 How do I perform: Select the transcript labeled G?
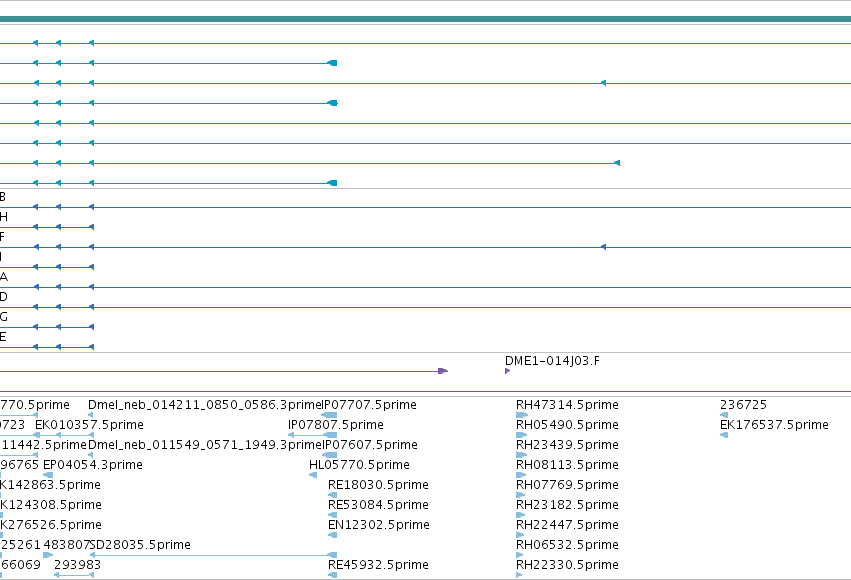point(47,327)
